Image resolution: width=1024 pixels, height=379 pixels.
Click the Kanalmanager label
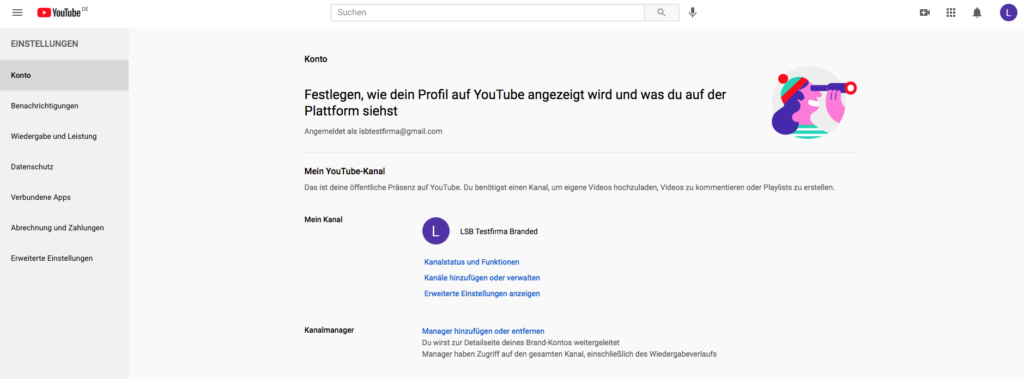click(x=329, y=330)
